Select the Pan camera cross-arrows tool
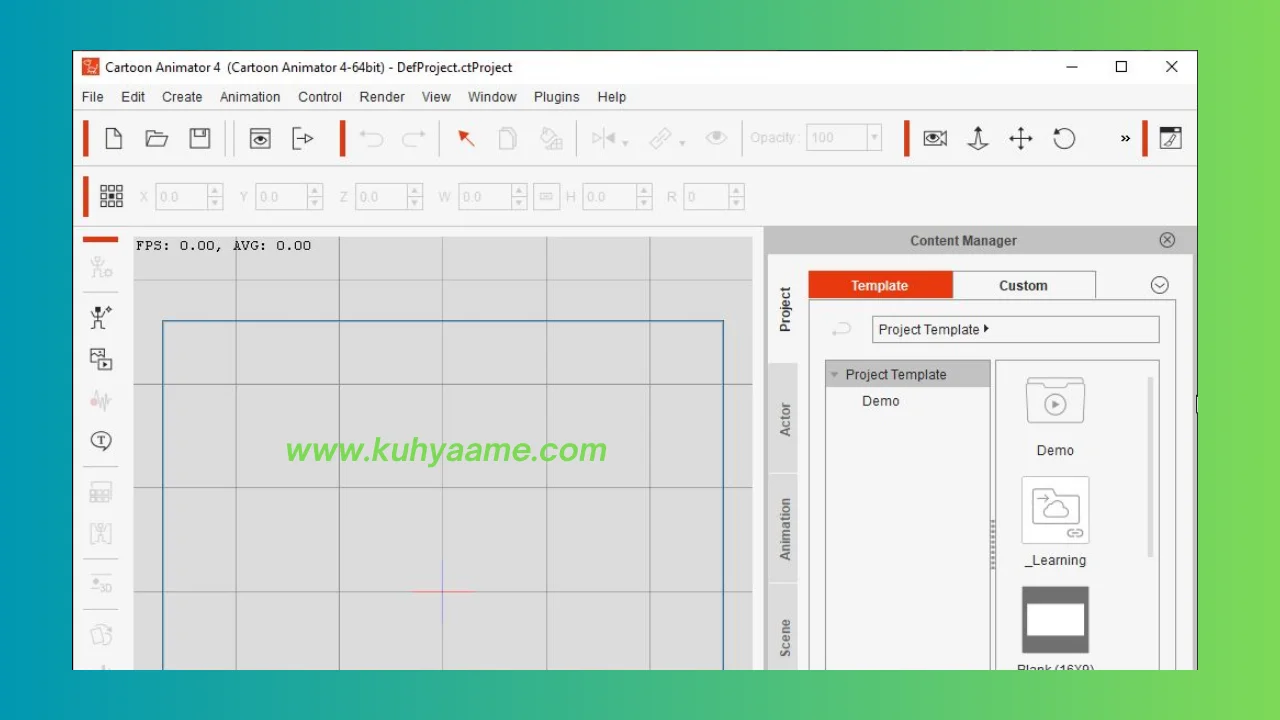 [1021, 138]
